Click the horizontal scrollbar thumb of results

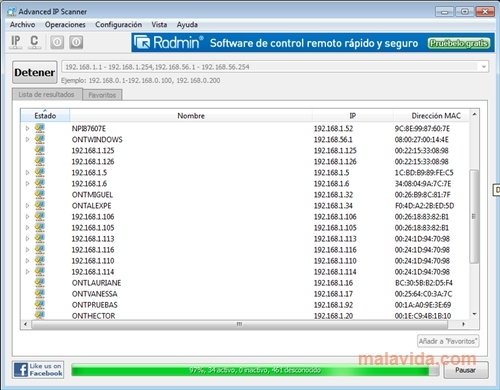(239, 324)
